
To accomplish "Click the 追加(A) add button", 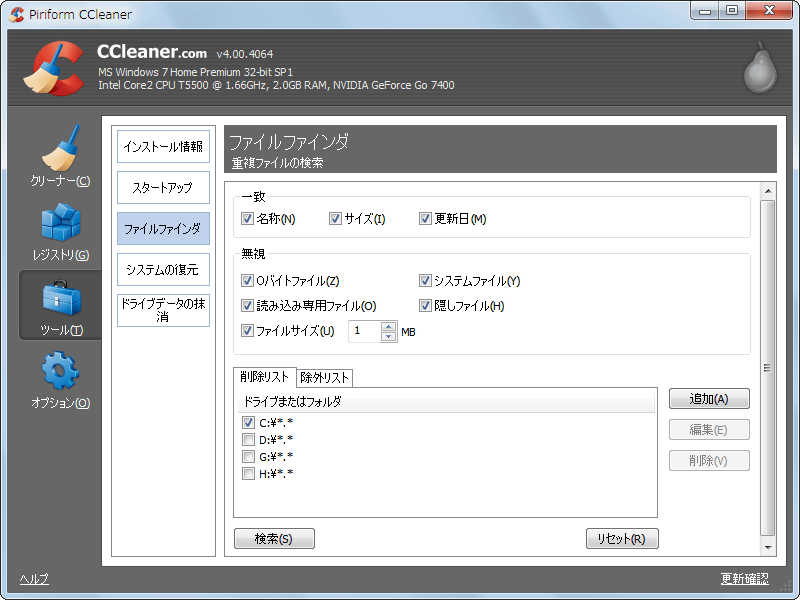I will coord(709,398).
